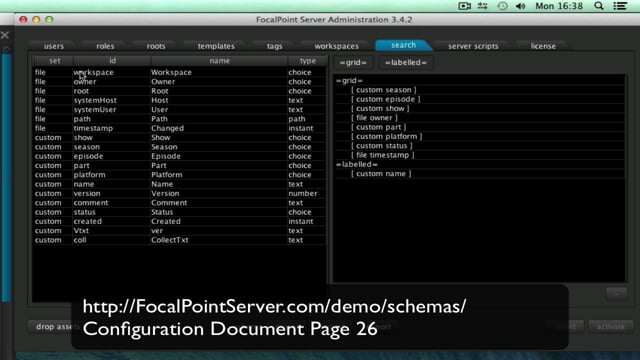Select the workspace id row
The width and height of the screenshot is (640, 360).
pos(180,72)
